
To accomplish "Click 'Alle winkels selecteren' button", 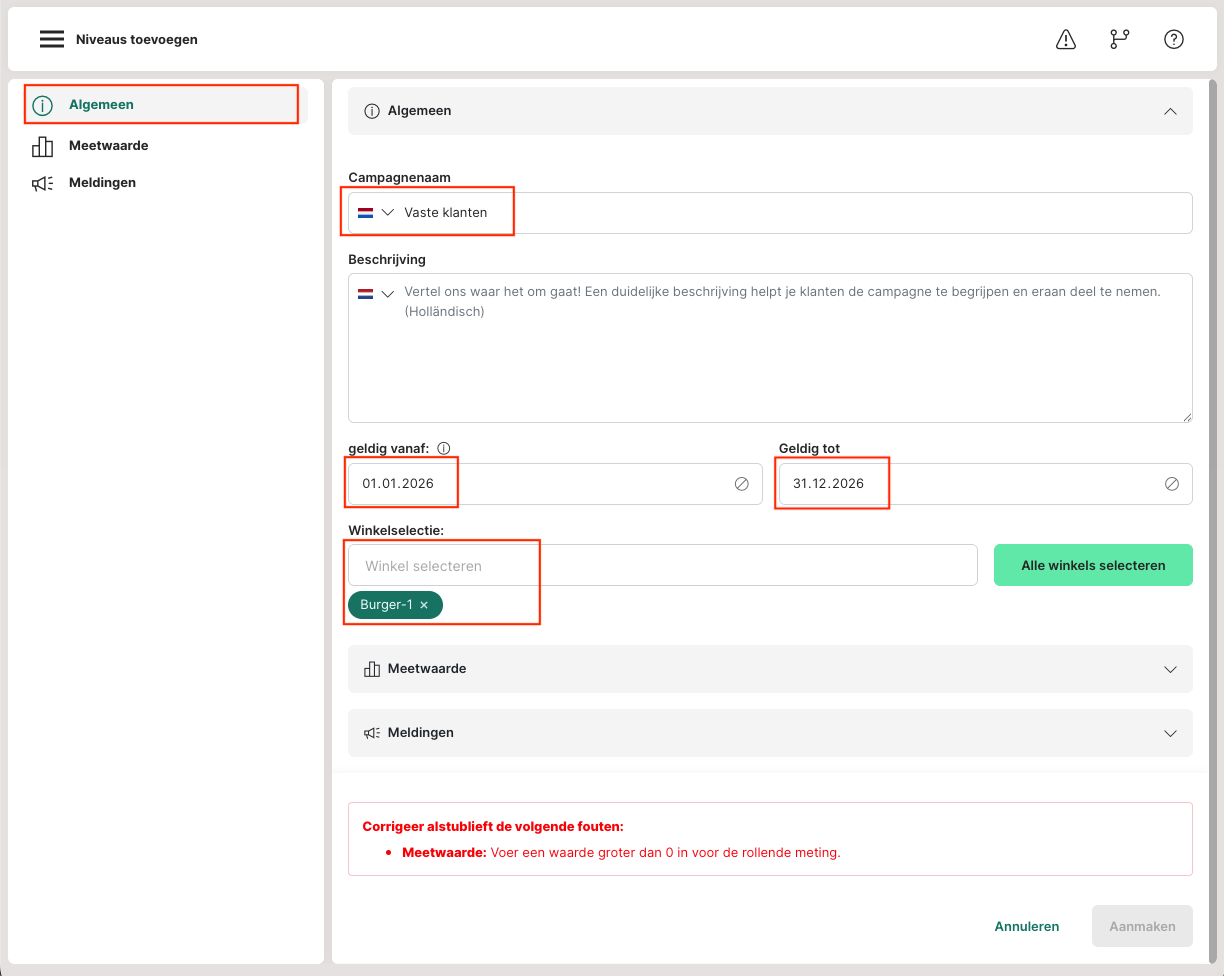I will pyautogui.click(x=1093, y=565).
